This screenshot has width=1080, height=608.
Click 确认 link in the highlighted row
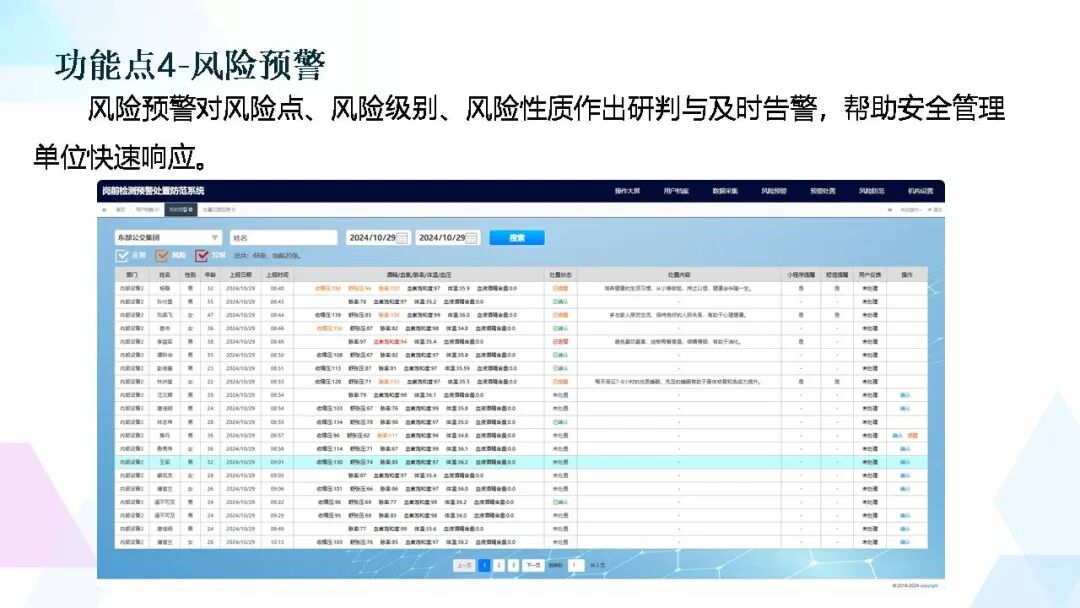(905, 462)
